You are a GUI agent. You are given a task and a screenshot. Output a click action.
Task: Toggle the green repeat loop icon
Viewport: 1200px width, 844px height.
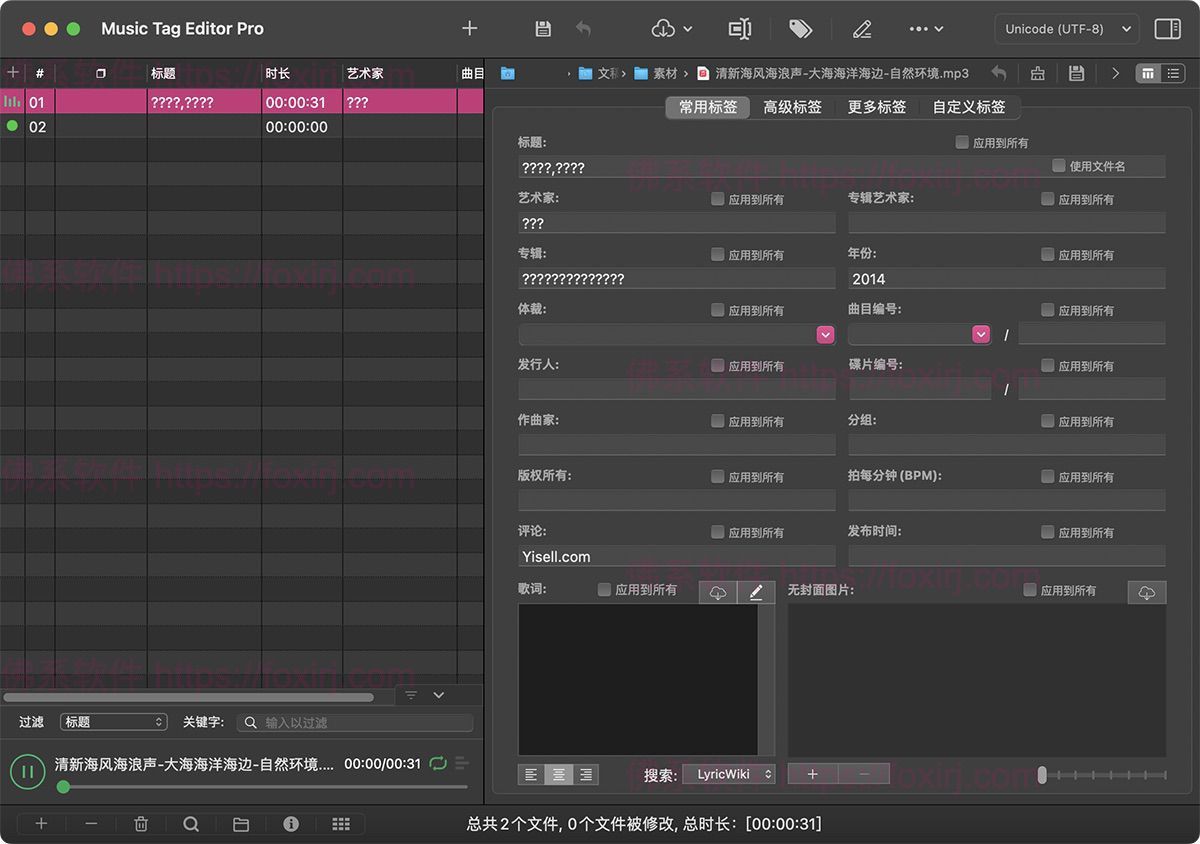click(437, 764)
